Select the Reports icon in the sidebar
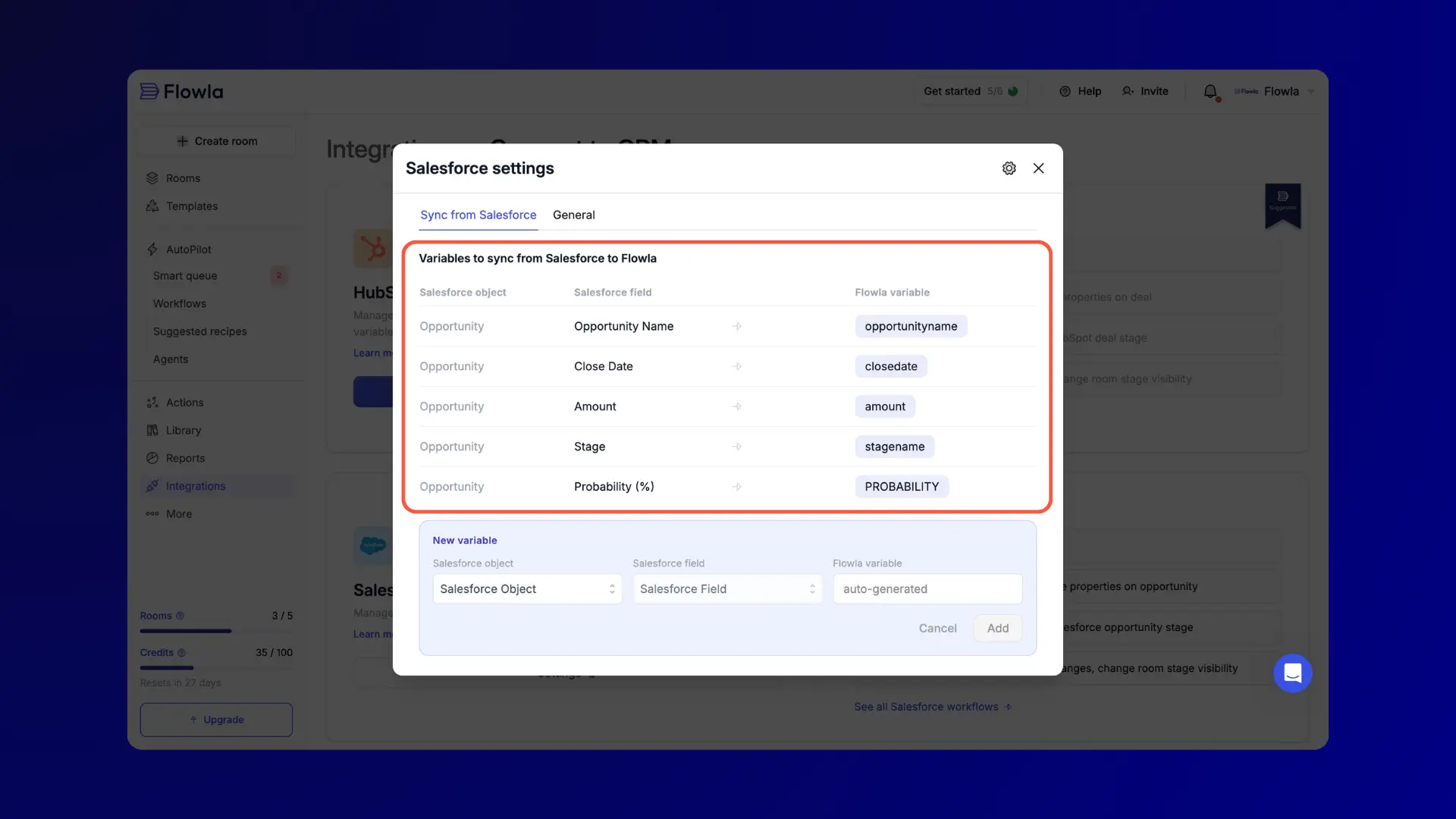Viewport: 1456px width, 819px height. point(152,458)
